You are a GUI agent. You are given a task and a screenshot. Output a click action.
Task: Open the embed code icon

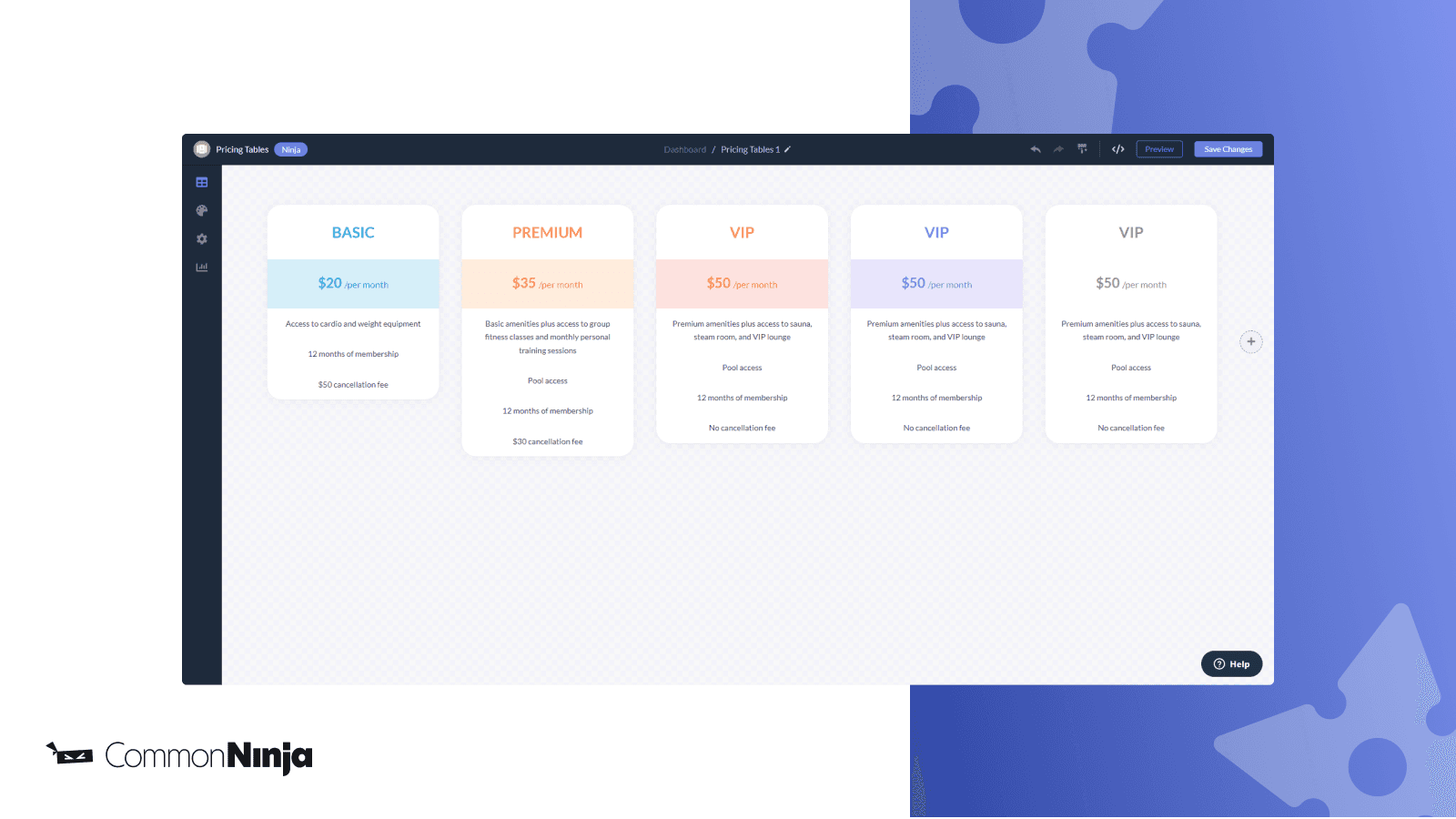pos(1118,149)
